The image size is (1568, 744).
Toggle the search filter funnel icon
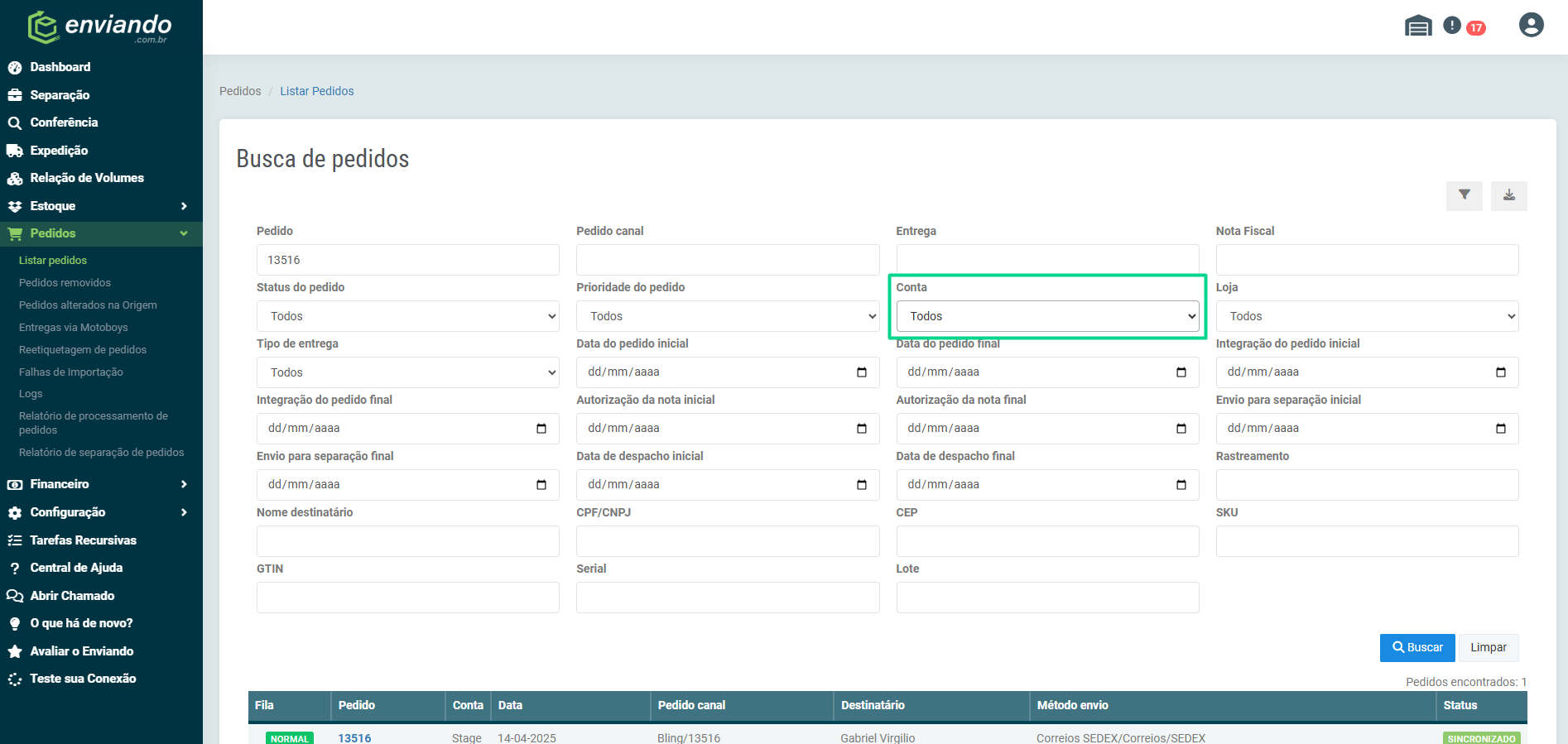click(1465, 195)
